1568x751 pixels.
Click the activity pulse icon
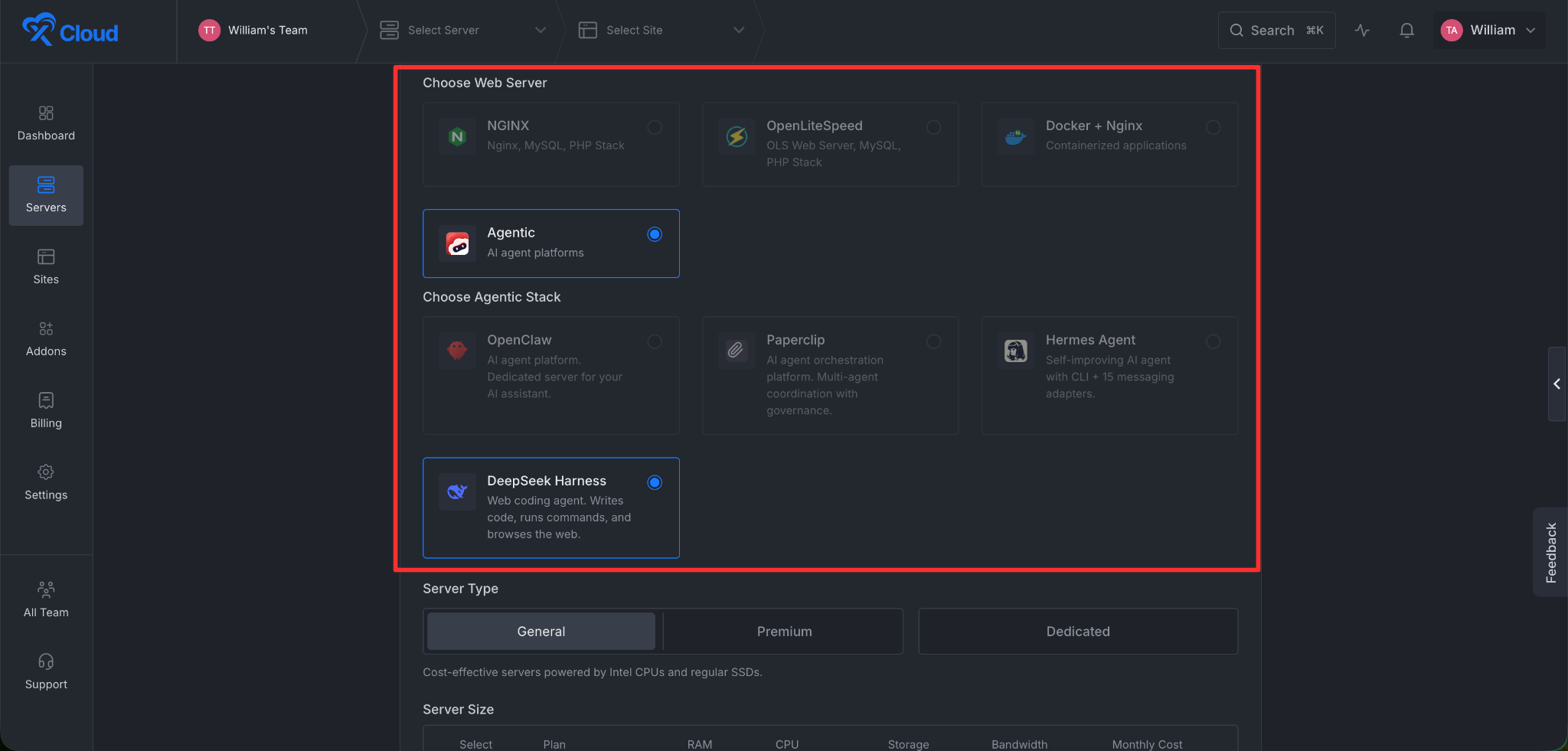pos(1362,30)
